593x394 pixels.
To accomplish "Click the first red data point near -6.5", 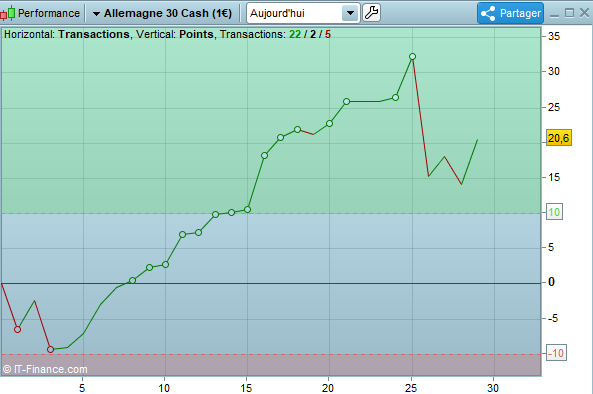I will (17, 330).
